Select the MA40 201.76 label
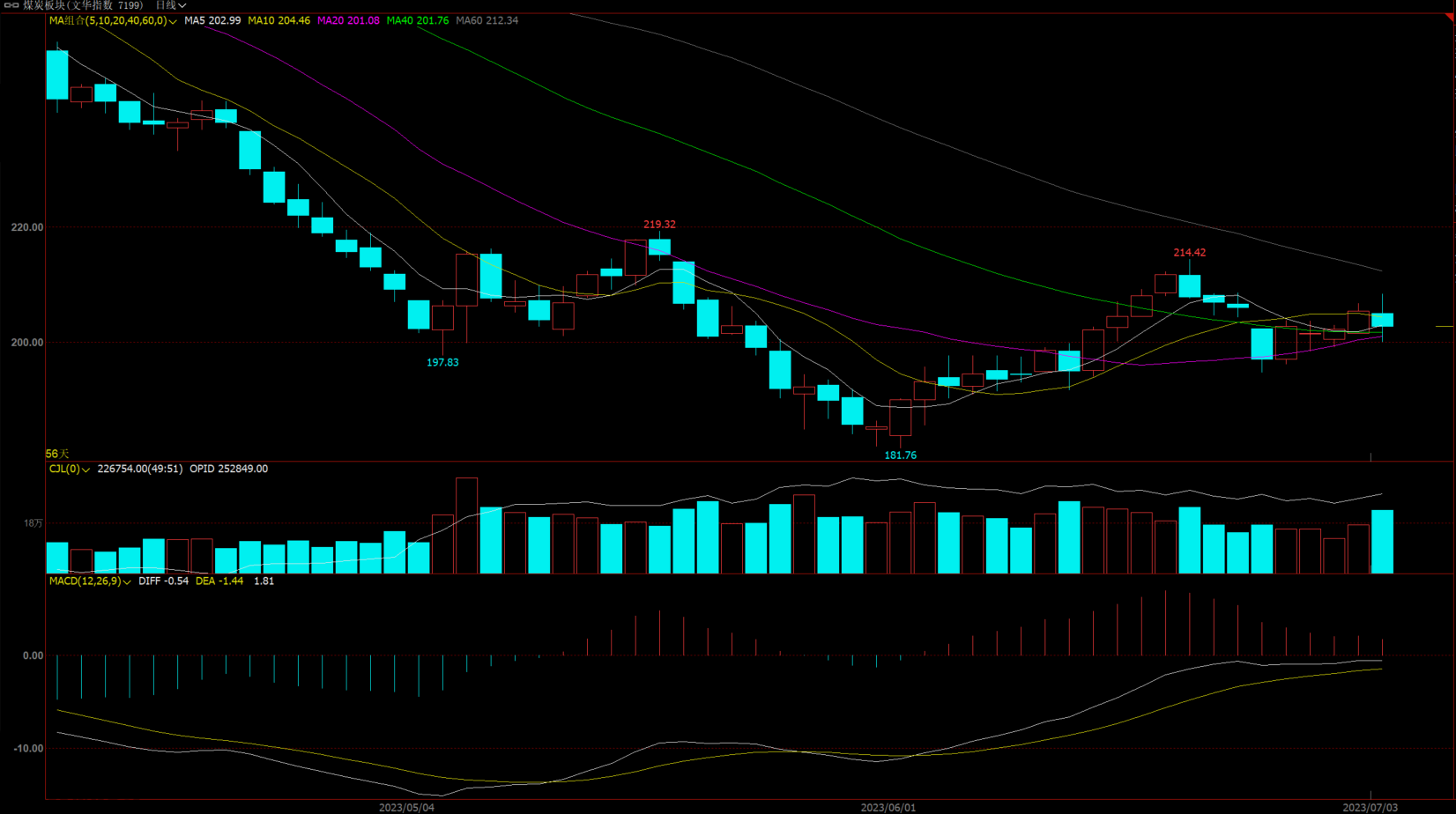Viewport: 1456px width, 814px height. [x=418, y=20]
